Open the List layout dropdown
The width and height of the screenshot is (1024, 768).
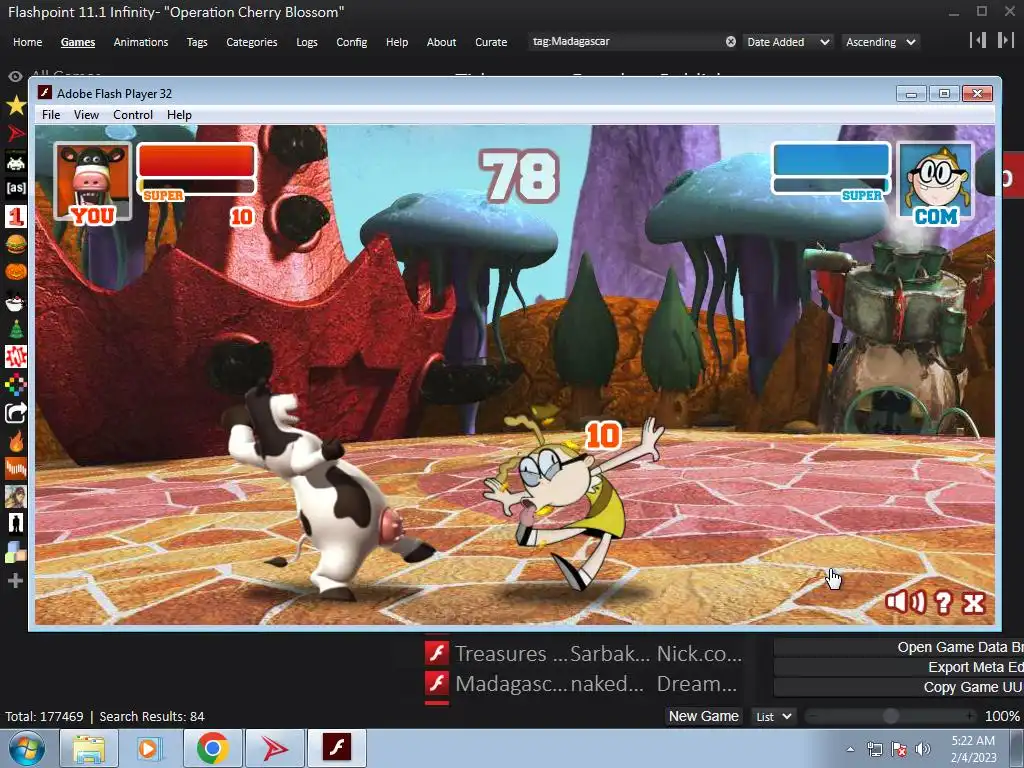774,716
